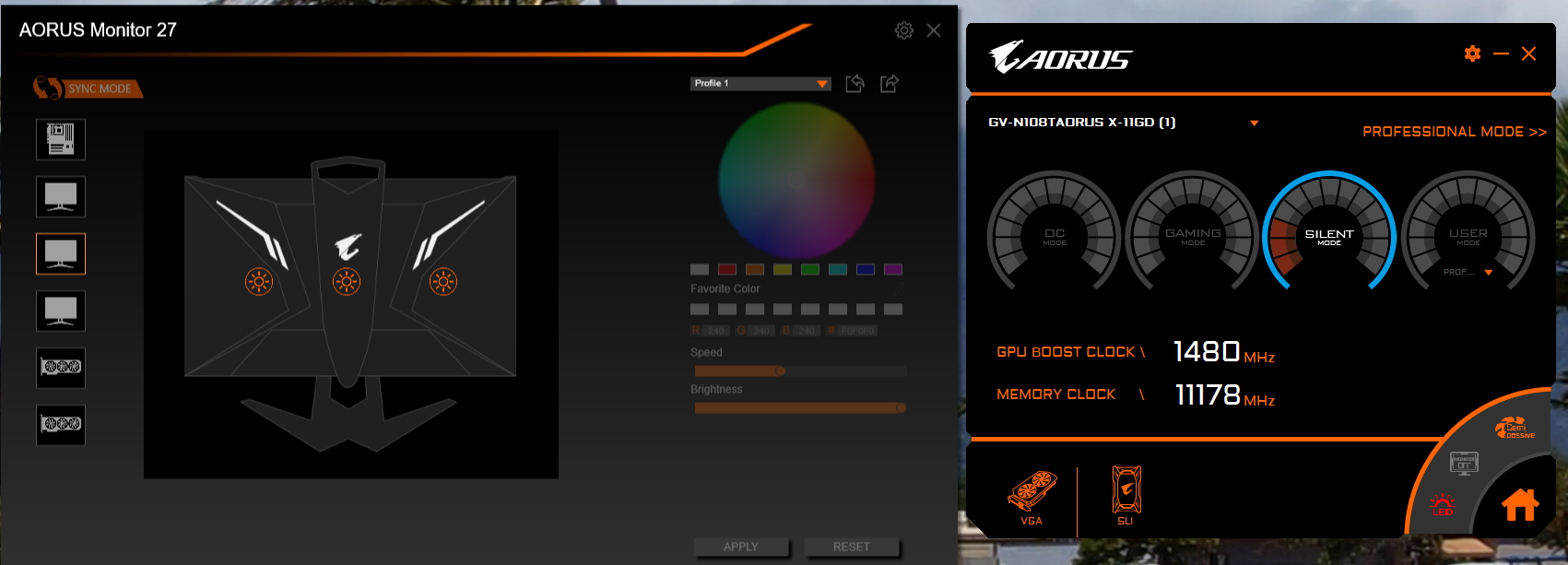Image resolution: width=1568 pixels, height=565 pixels.
Task: Click the Brightness slider handle
Action: click(x=901, y=407)
